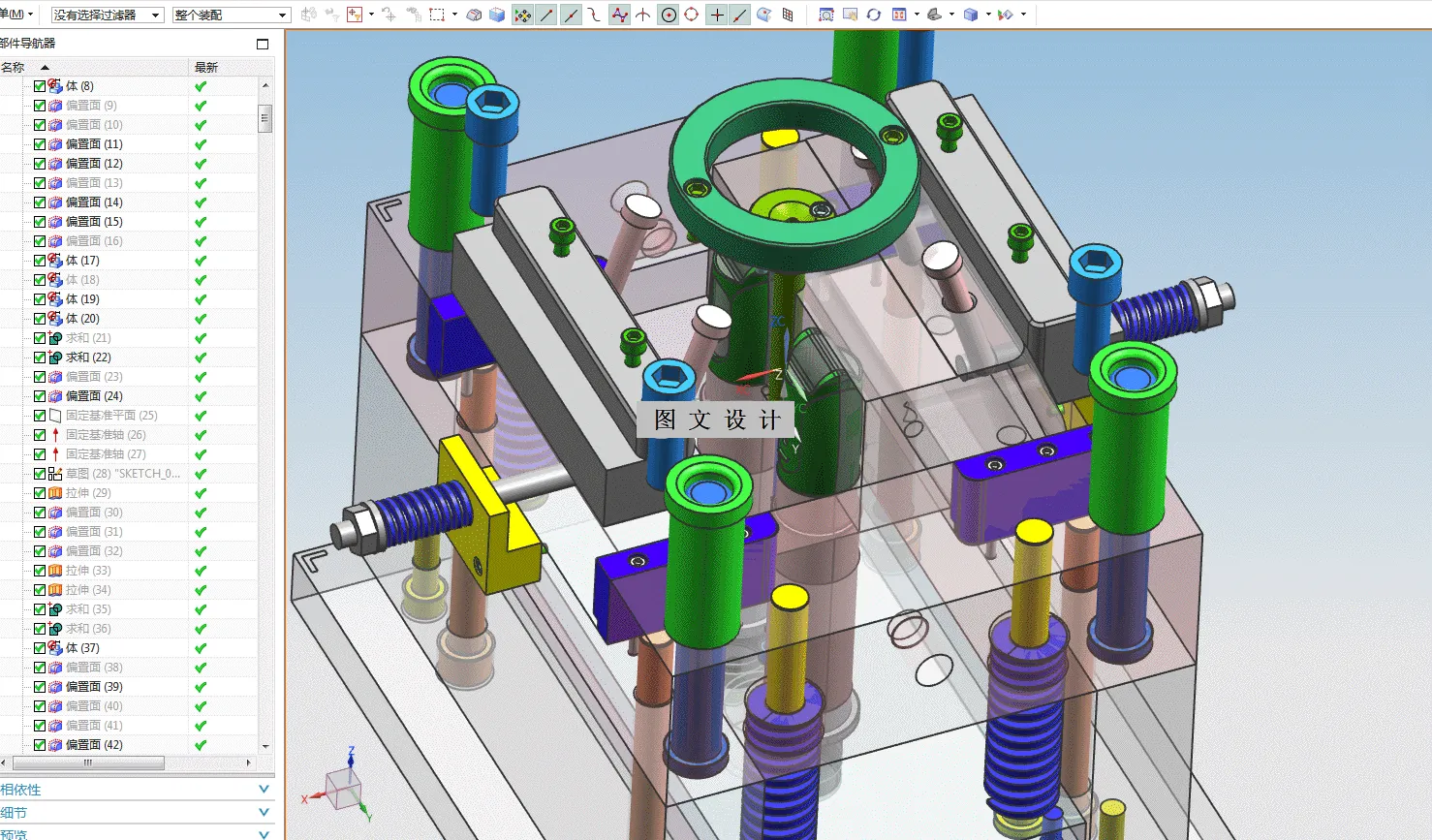Click the rectangle selection tool icon
Viewport: 1432px width, 840px height.
pos(437,15)
